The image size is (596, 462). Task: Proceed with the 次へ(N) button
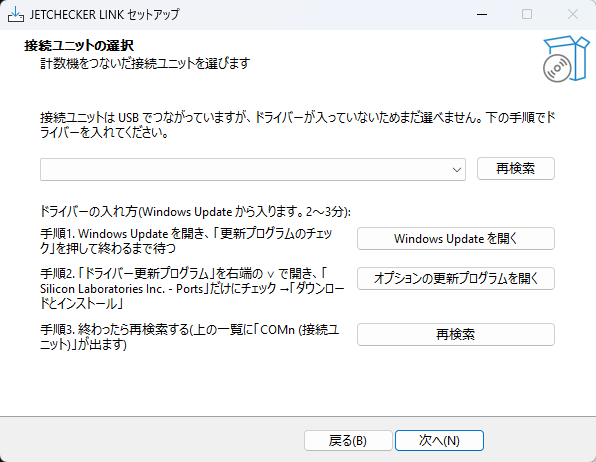[439, 440]
